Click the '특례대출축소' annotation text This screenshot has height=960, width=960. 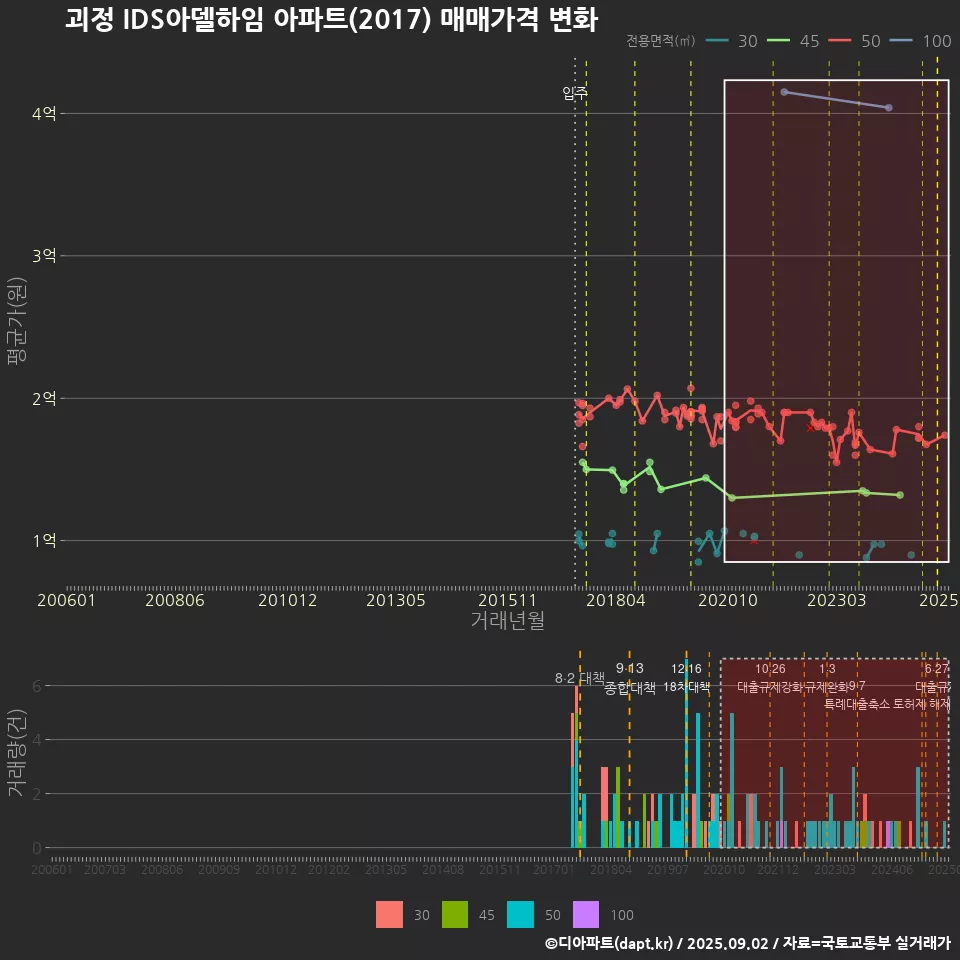pos(856,704)
